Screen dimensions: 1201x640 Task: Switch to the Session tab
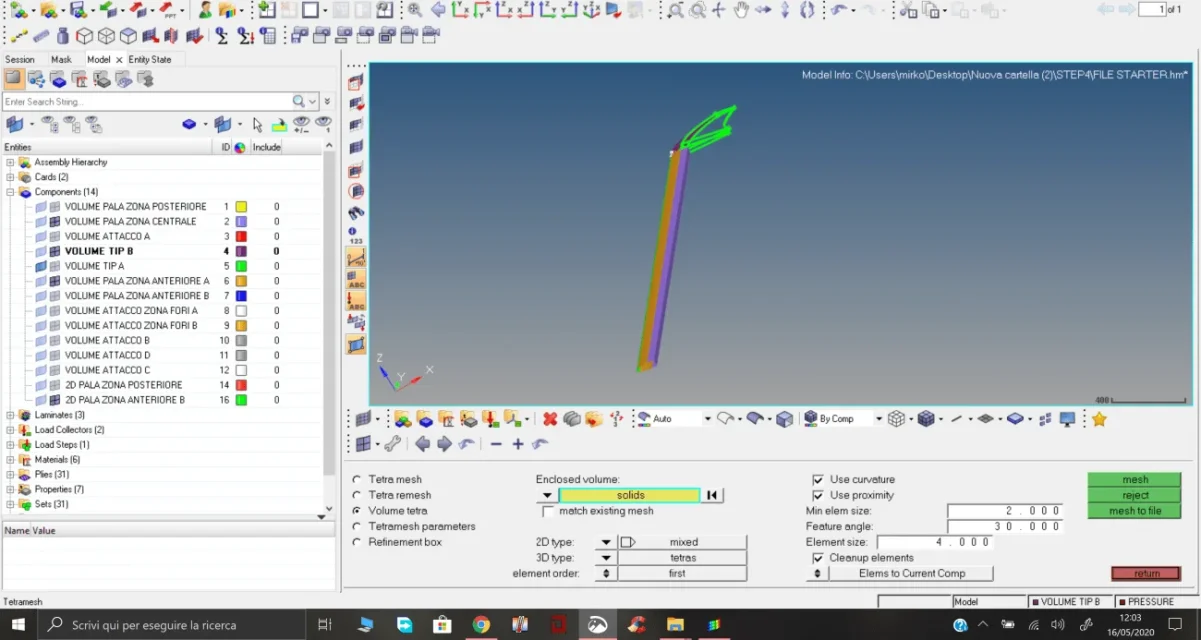(20, 60)
